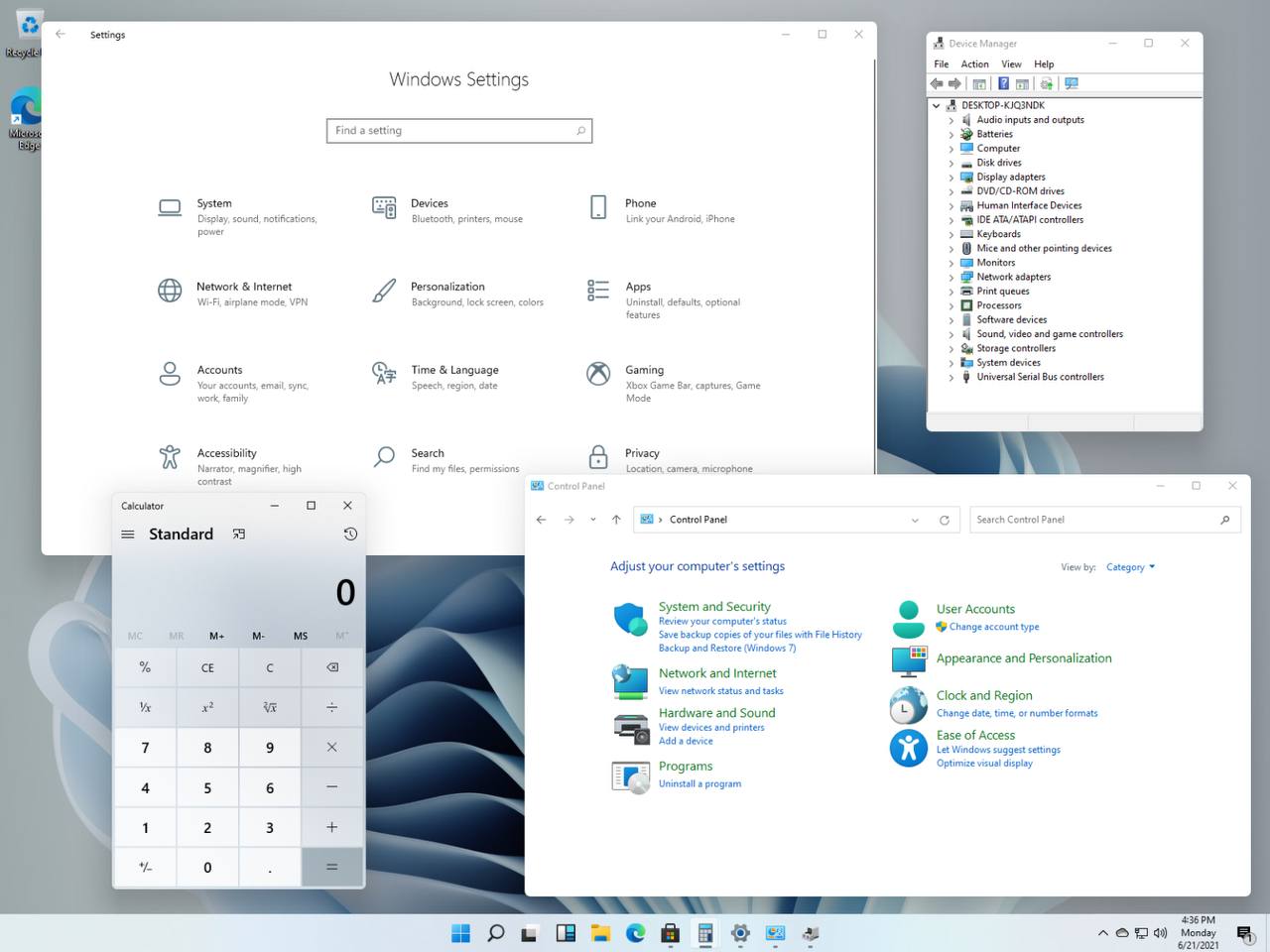The height and width of the screenshot is (952, 1270).
Task: Open Privacy settings category
Action: tap(671, 459)
